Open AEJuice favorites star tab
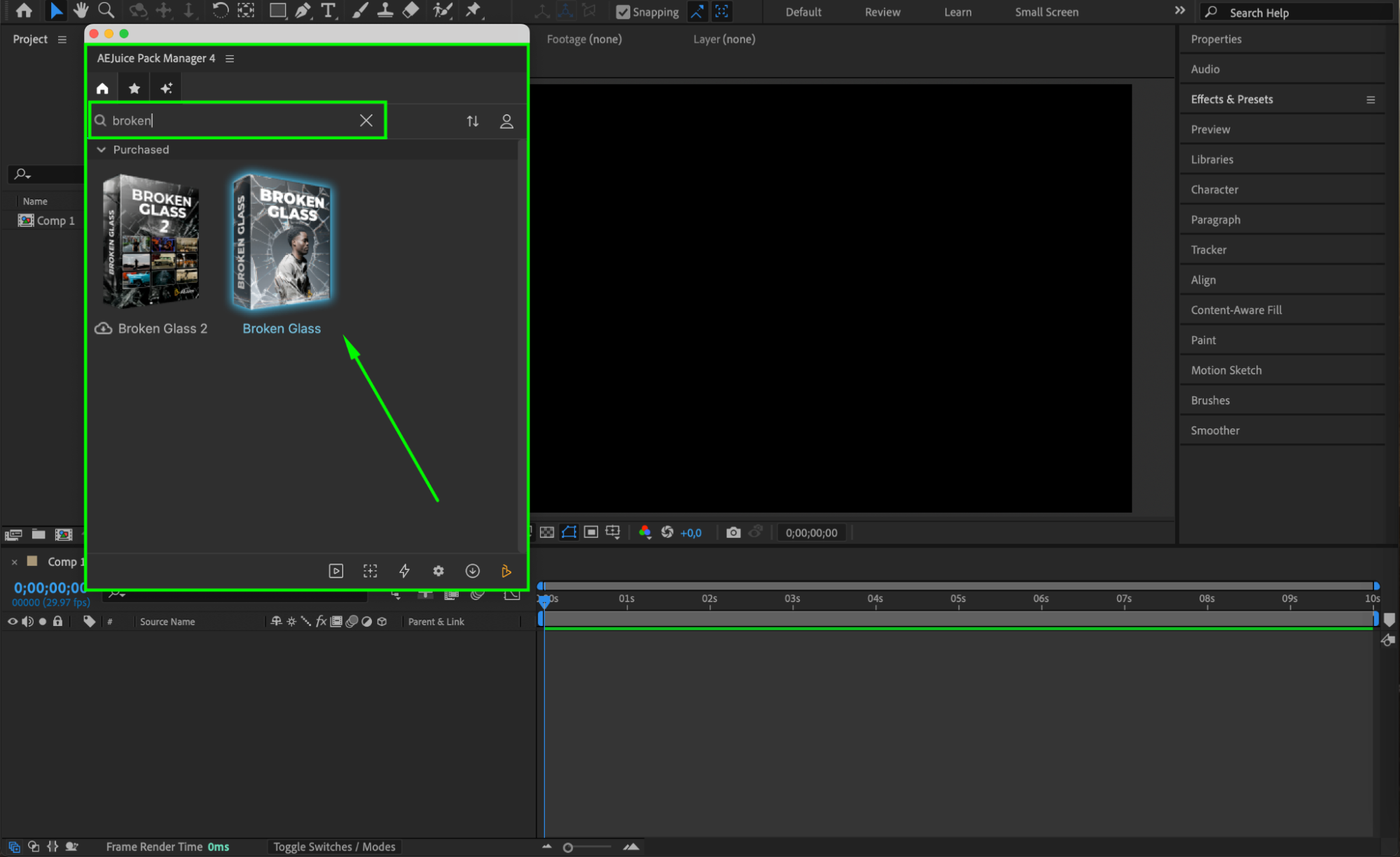The width and height of the screenshot is (1400, 857). tap(134, 88)
